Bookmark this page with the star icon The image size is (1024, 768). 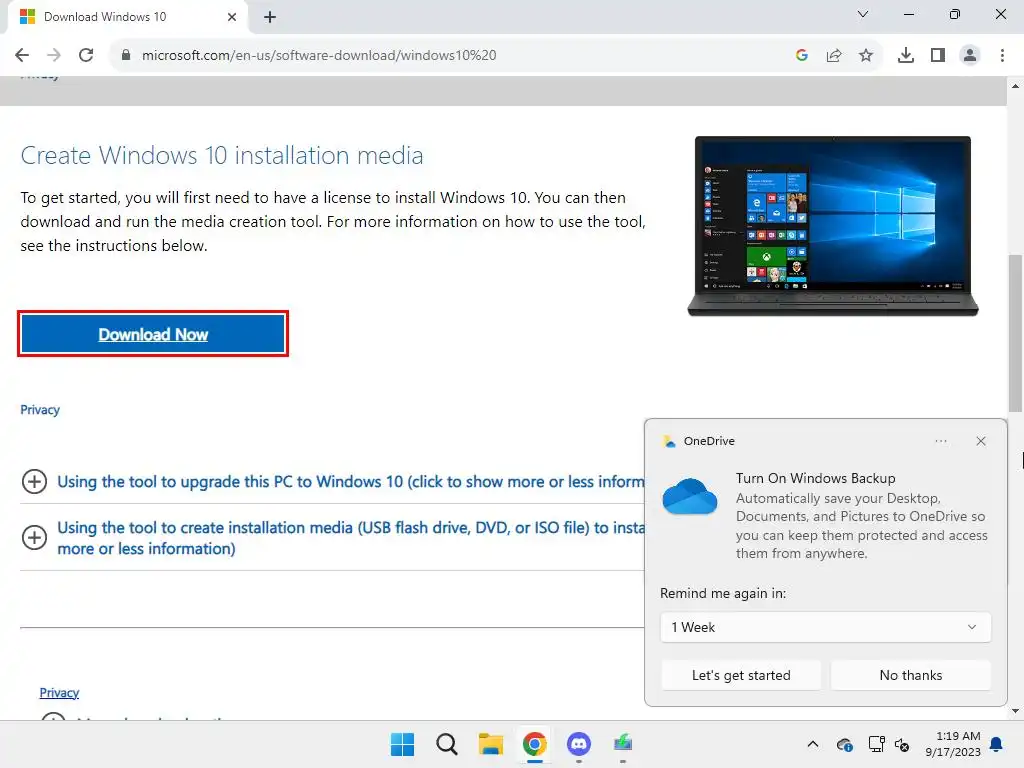pyautogui.click(x=866, y=55)
